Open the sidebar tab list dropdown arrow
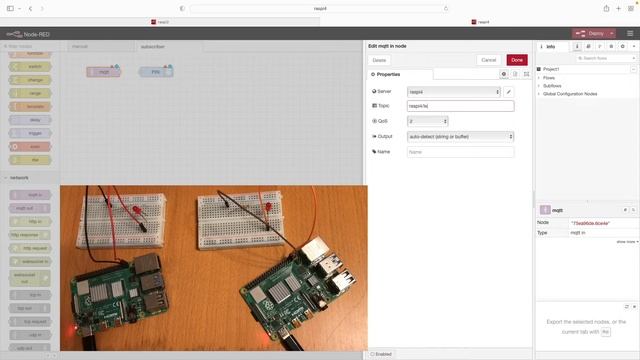The height and width of the screenshot is (360, 640). pos(634,47)
